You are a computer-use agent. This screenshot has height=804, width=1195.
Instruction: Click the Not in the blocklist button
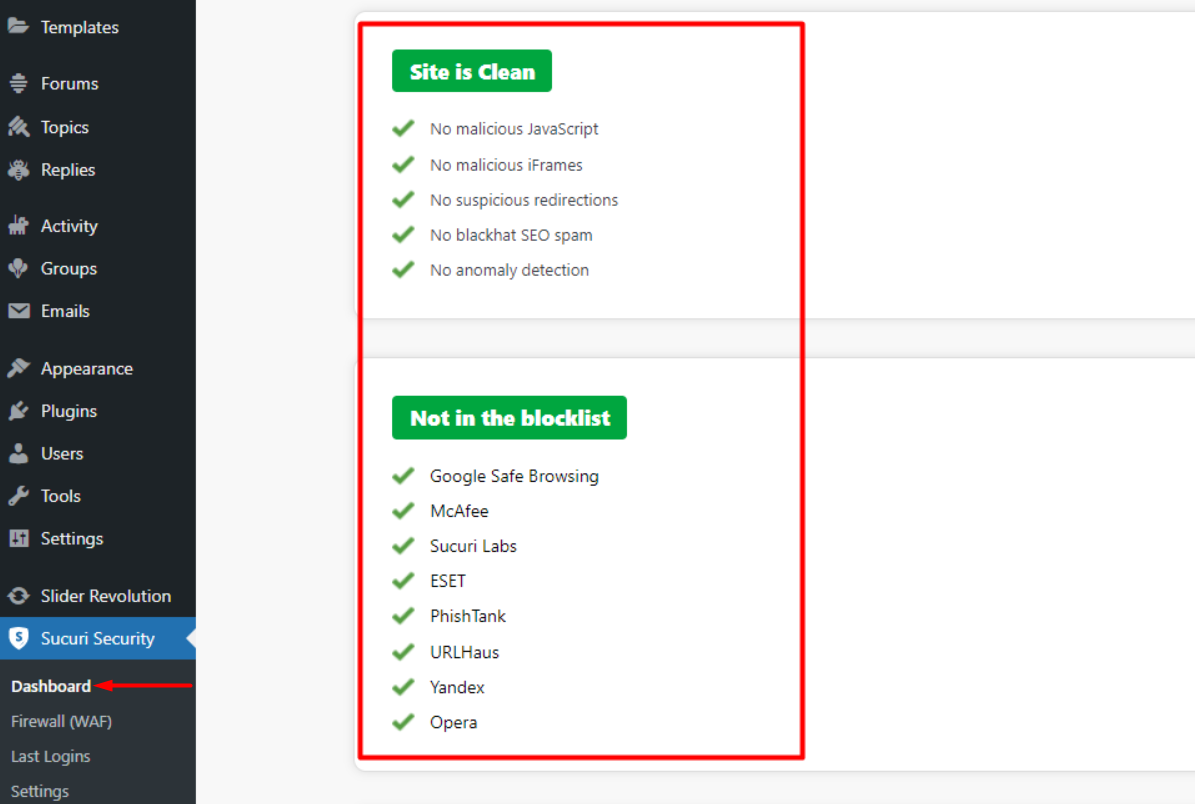(509, 417)
